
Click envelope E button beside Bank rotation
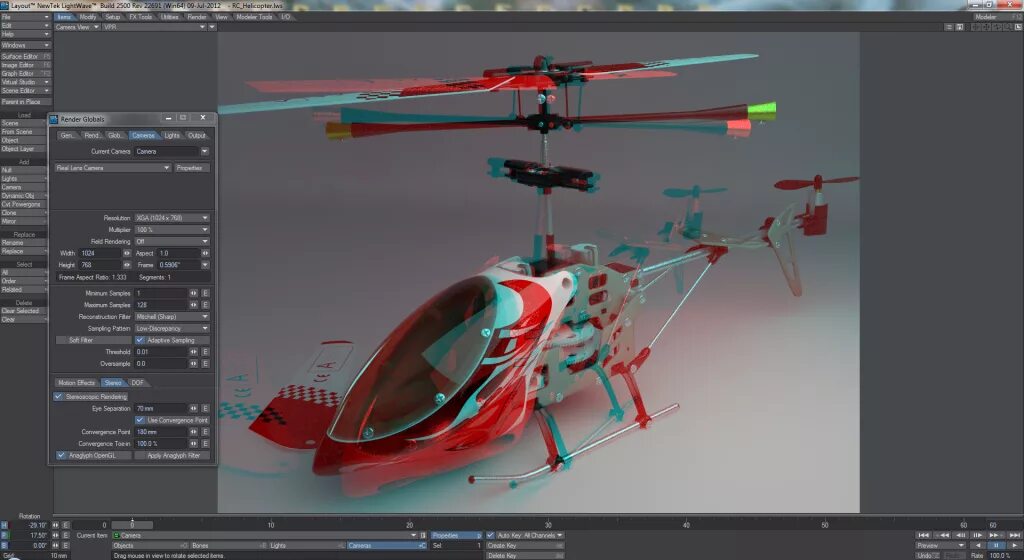tap(65, 546)
